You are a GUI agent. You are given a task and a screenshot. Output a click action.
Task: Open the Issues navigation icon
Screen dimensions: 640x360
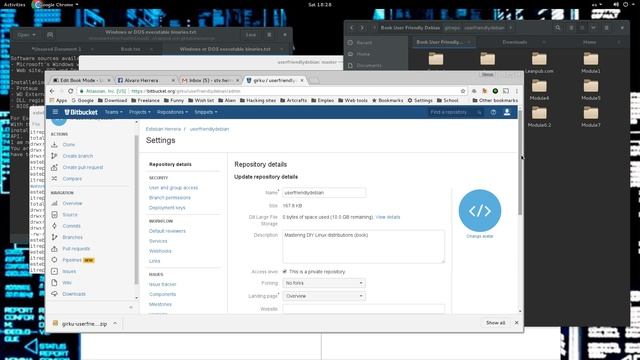(54, 271)
